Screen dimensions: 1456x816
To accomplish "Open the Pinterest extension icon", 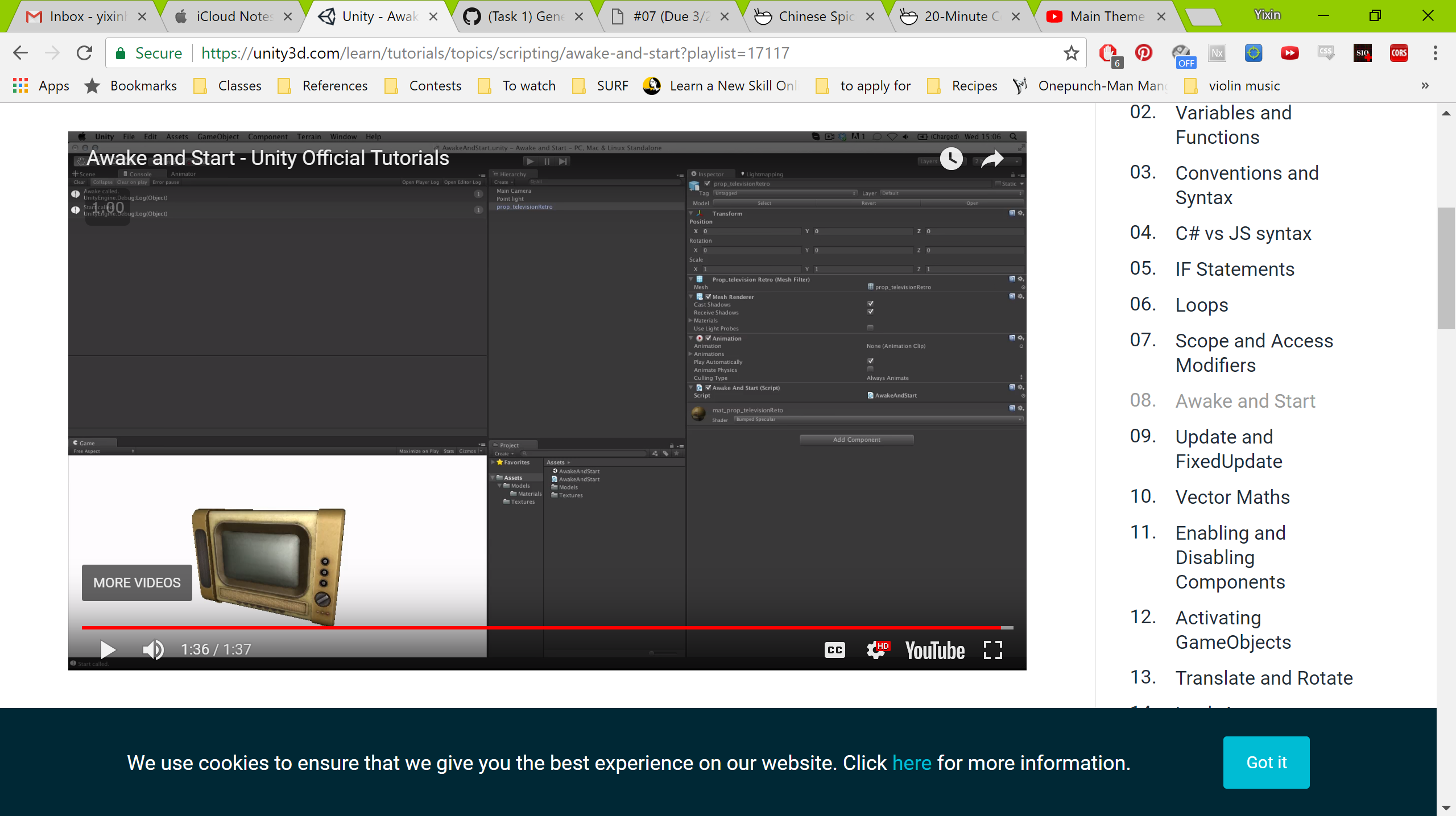I will point(1143,53).
